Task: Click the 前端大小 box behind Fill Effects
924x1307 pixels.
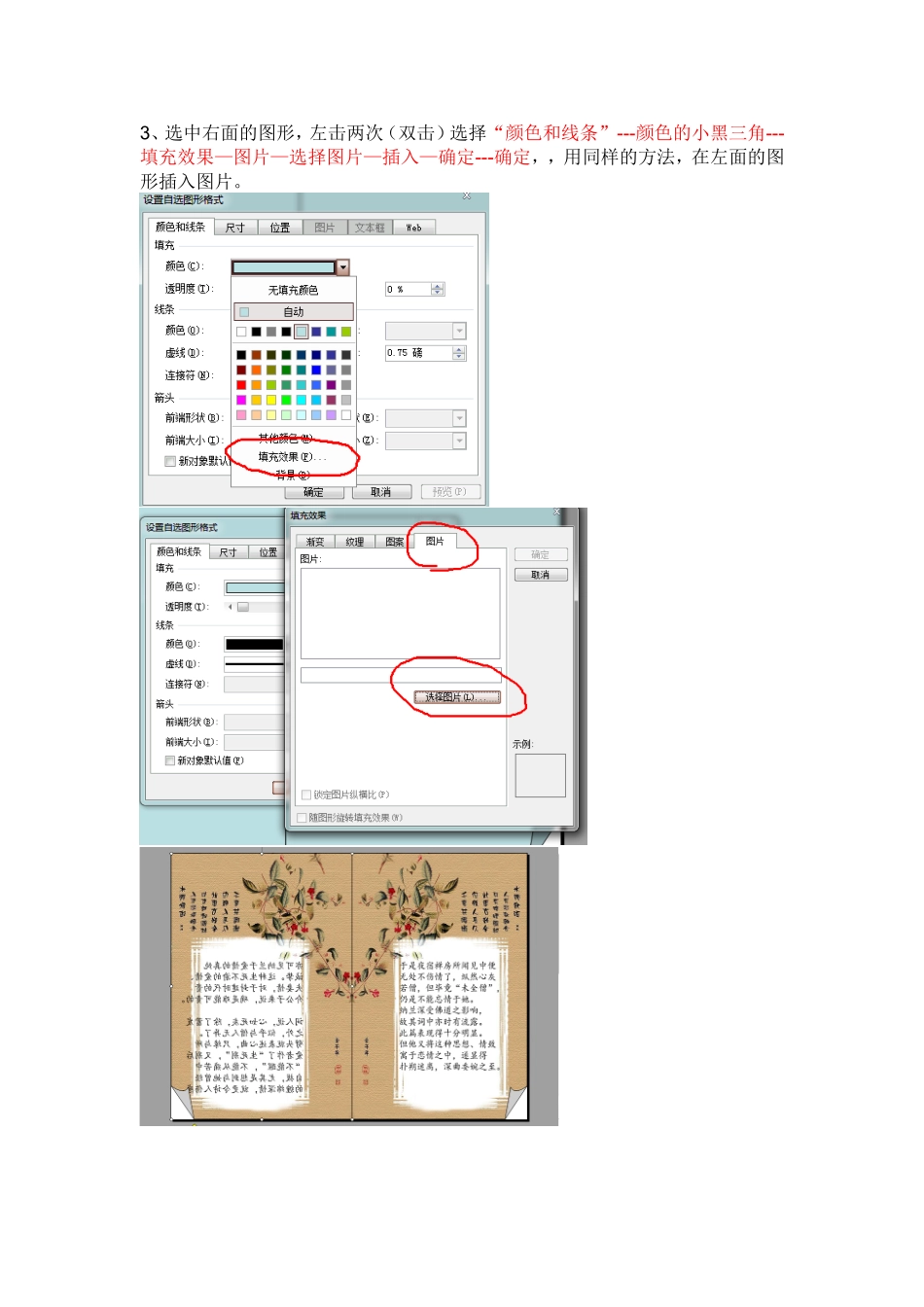Action: pos(254,742)
